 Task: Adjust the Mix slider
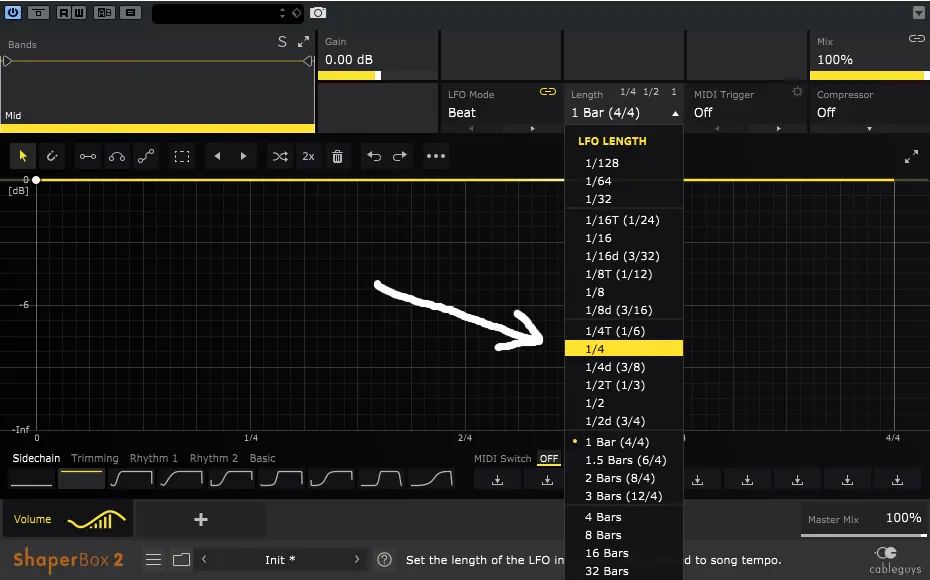(x=869, y=75)
